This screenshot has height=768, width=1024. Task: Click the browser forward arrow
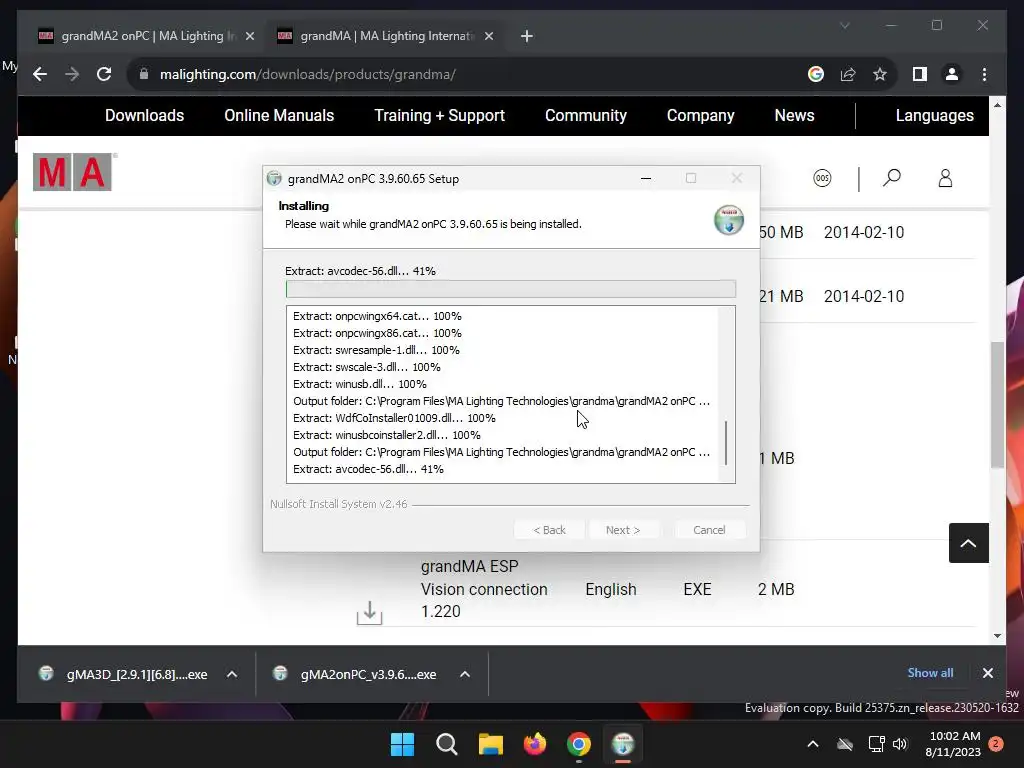[72, 74]
